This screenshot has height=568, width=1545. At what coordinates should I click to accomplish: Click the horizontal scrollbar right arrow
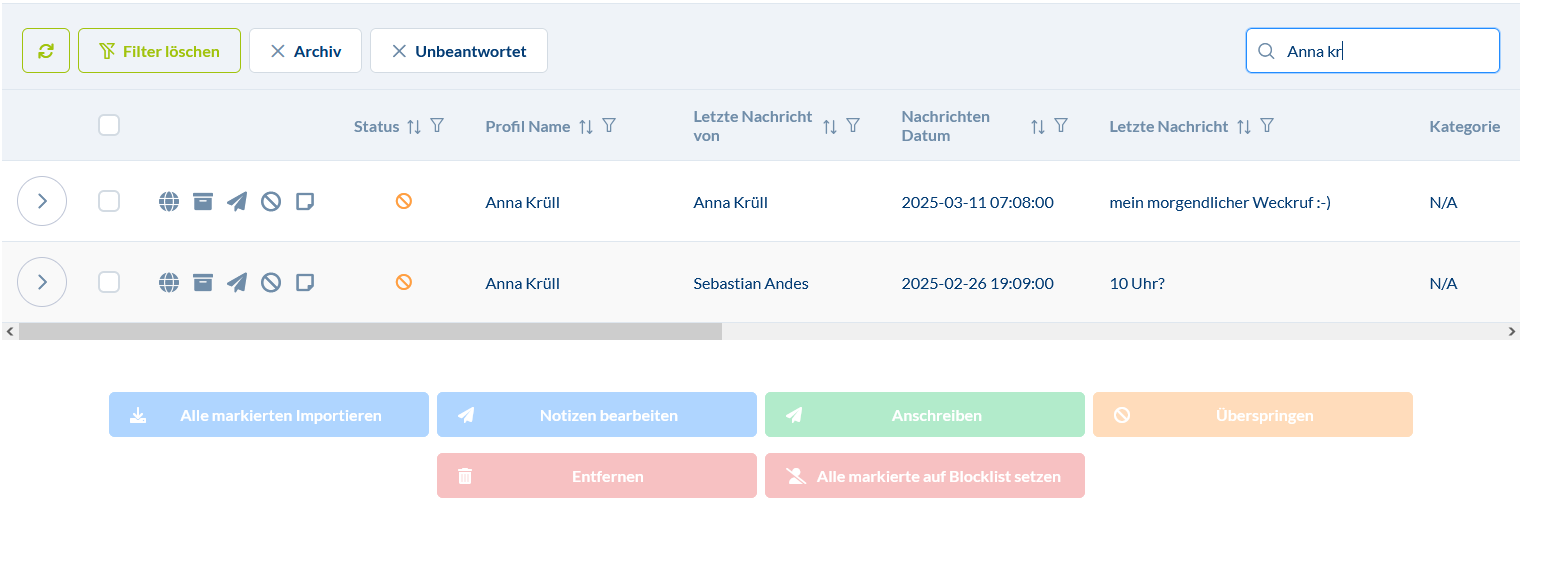(1511, 331)
